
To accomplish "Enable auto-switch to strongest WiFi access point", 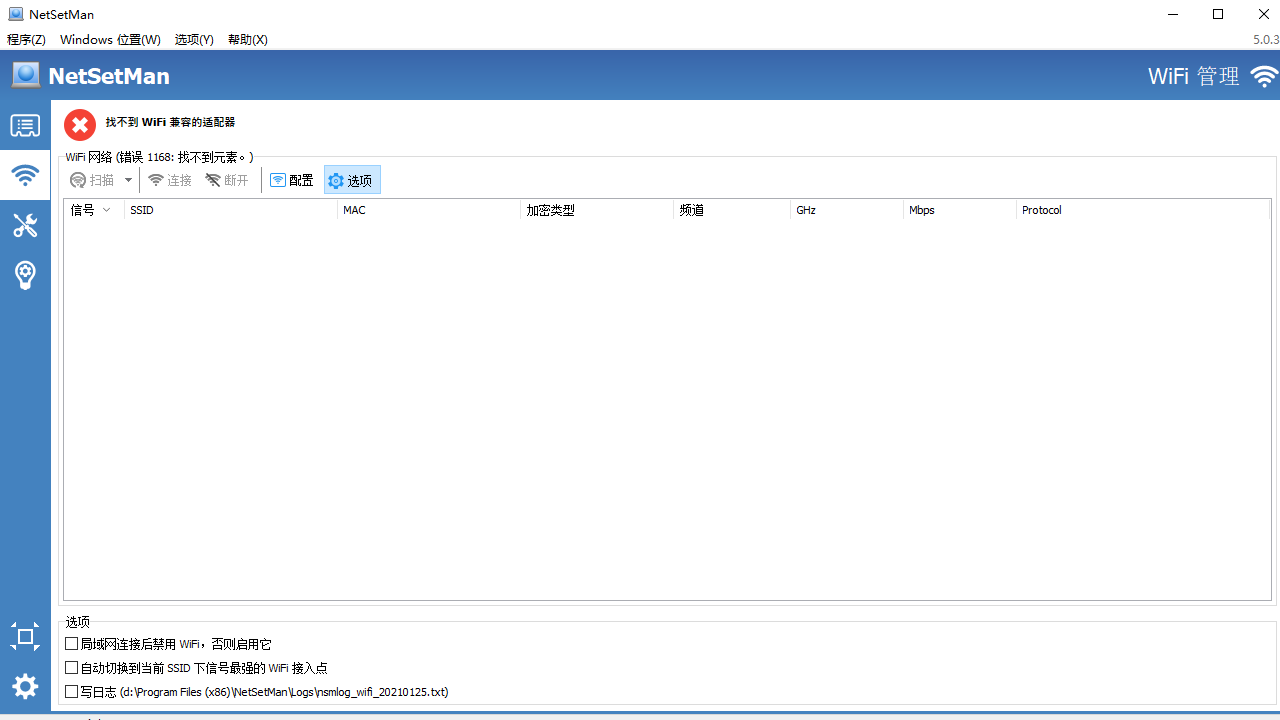I will click(71, 668).
